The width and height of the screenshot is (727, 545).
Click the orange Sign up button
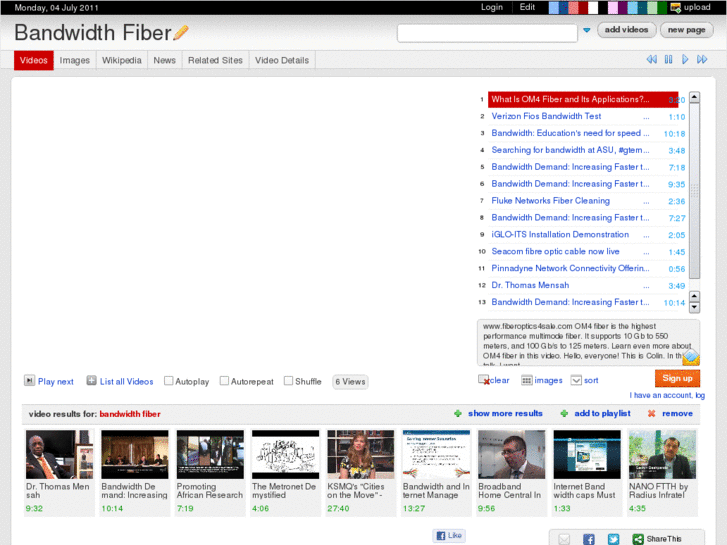coord(677,378)
